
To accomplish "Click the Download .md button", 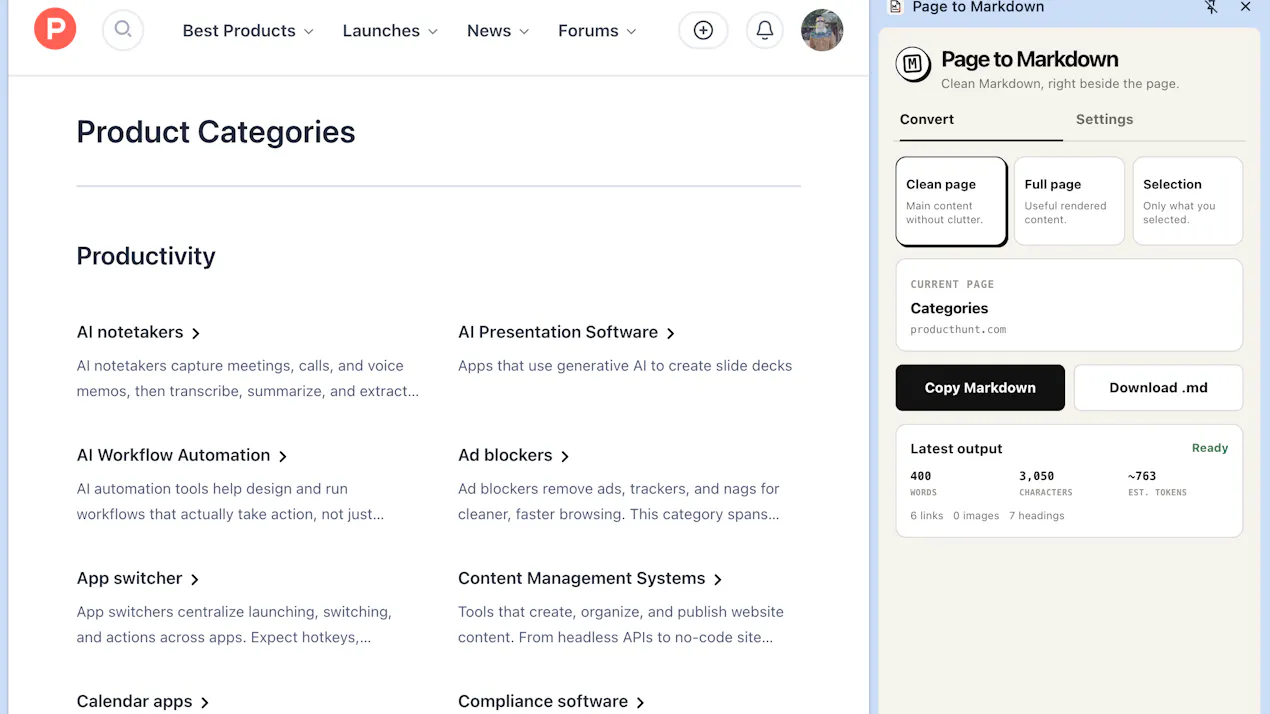I will tap(1158, 388).
